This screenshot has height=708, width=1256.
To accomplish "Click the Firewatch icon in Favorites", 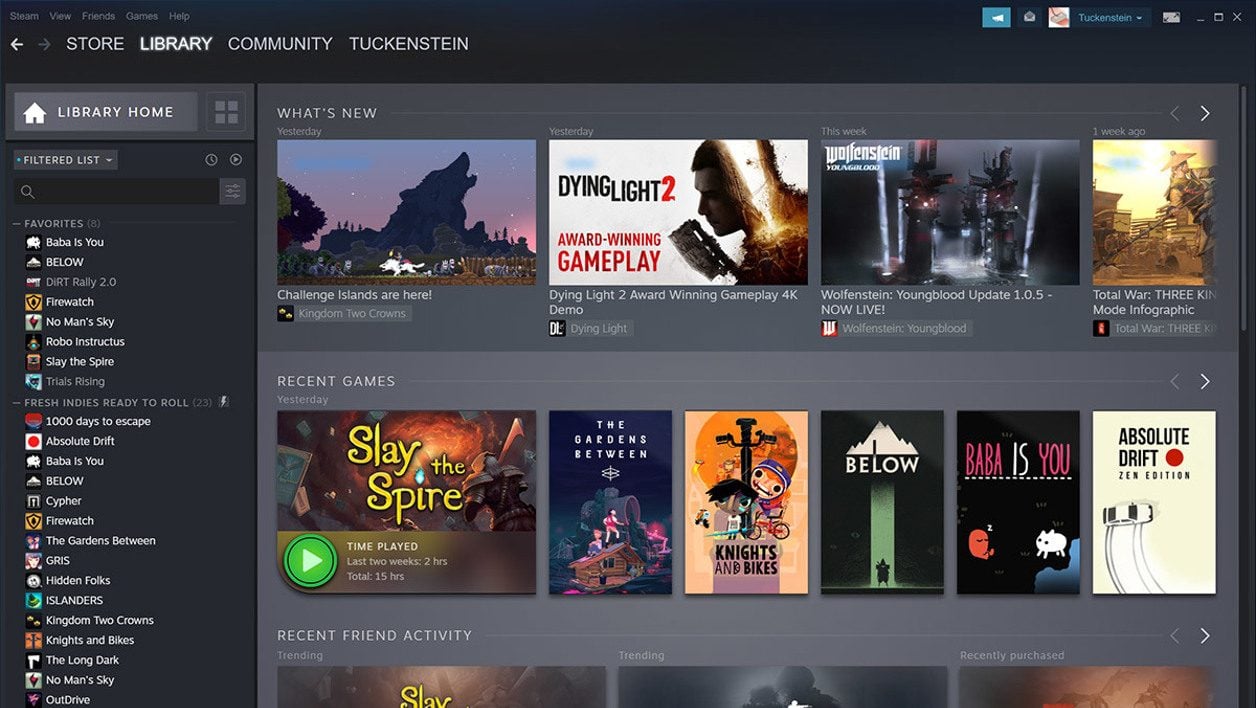I will coord(33,302).
